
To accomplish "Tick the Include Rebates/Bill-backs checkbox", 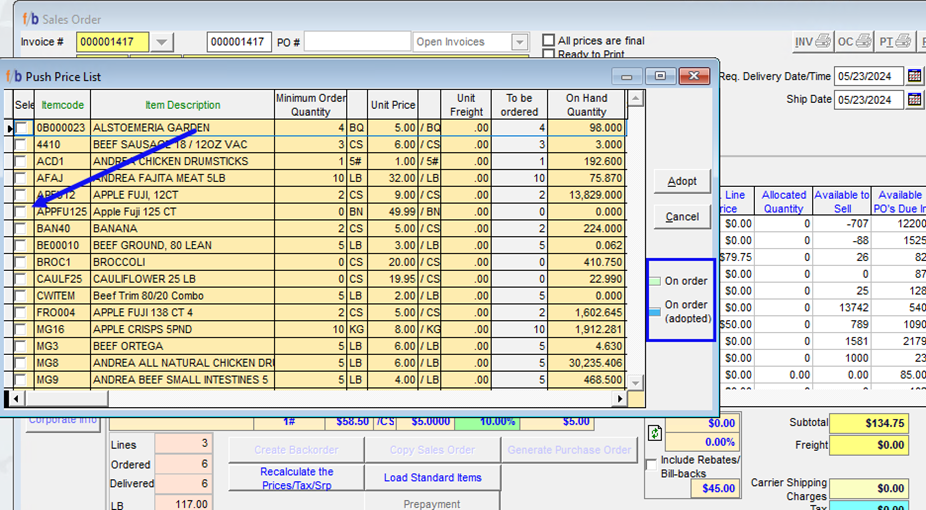I will pyautogui.click(x=653, y=464).
